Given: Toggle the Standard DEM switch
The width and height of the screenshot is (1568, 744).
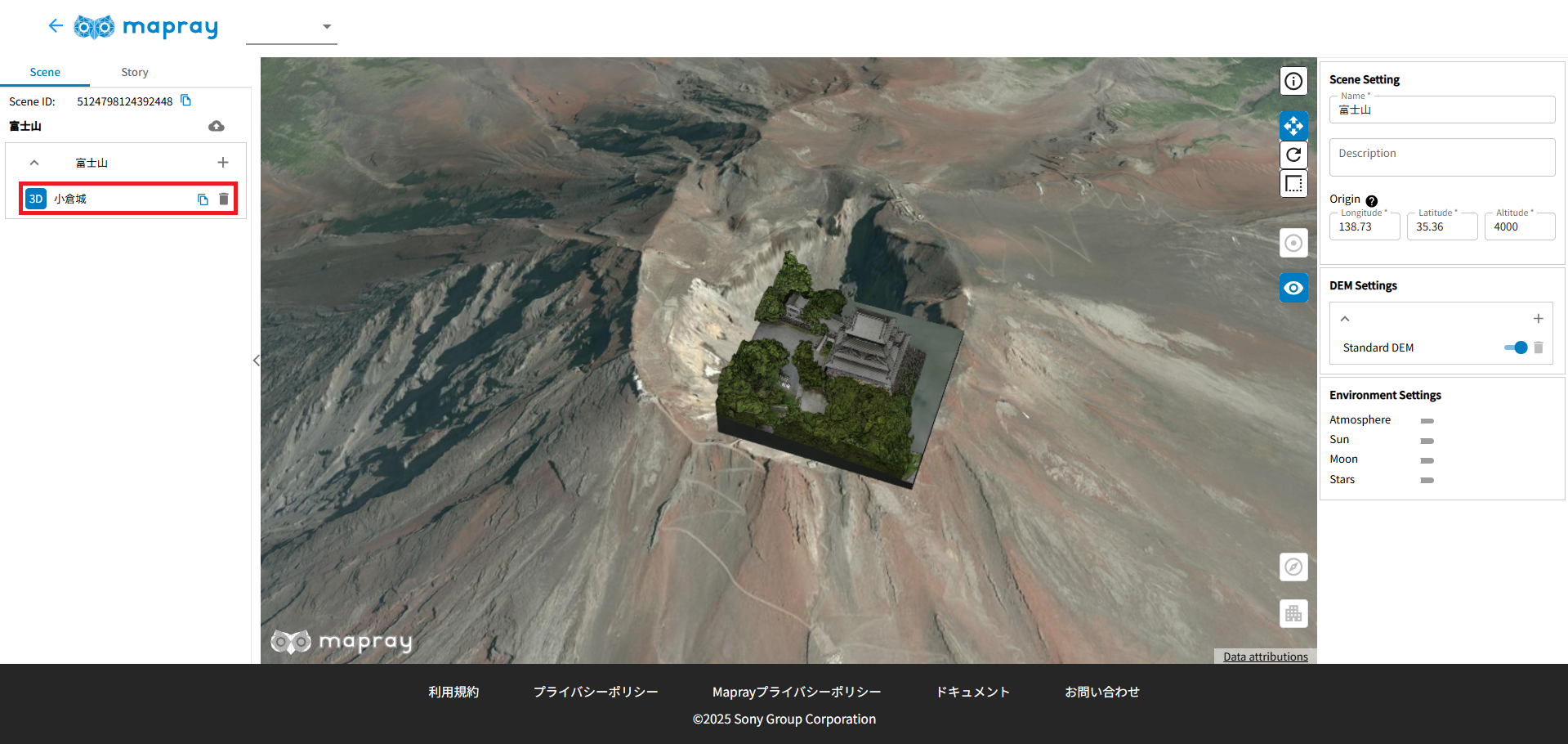Looking at the screenshot, I should [x=1516, y=347].
